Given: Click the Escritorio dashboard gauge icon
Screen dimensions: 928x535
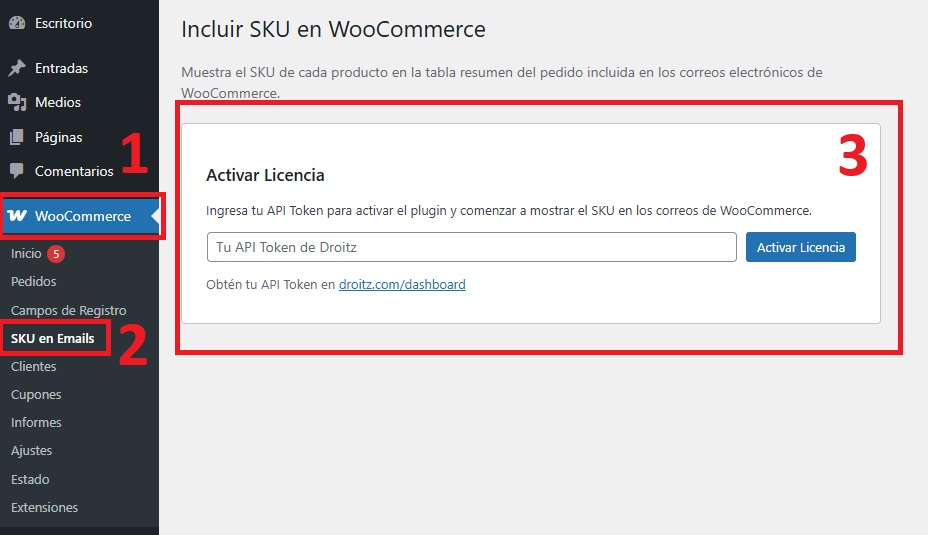Looking at the screenshot, I should 17,23.
